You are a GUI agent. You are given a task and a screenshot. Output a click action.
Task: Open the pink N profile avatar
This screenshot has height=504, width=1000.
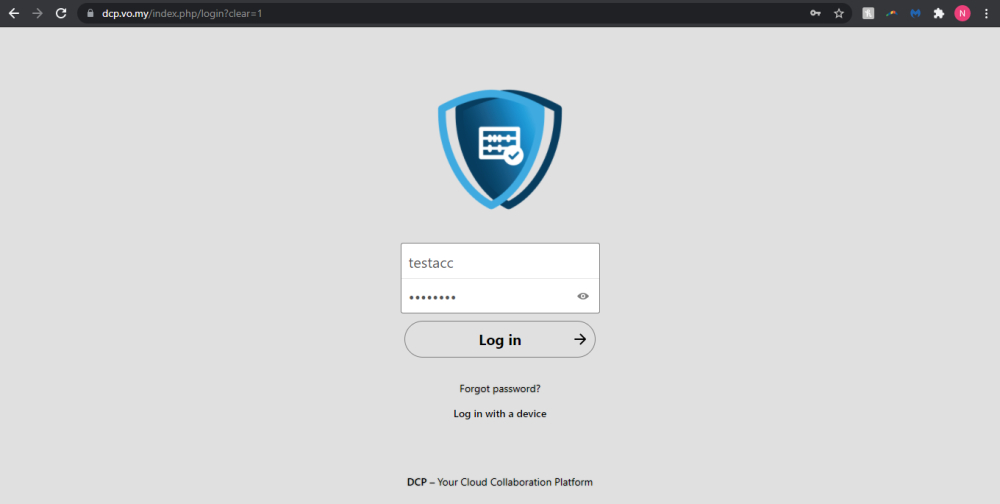(x=962, y=14)
